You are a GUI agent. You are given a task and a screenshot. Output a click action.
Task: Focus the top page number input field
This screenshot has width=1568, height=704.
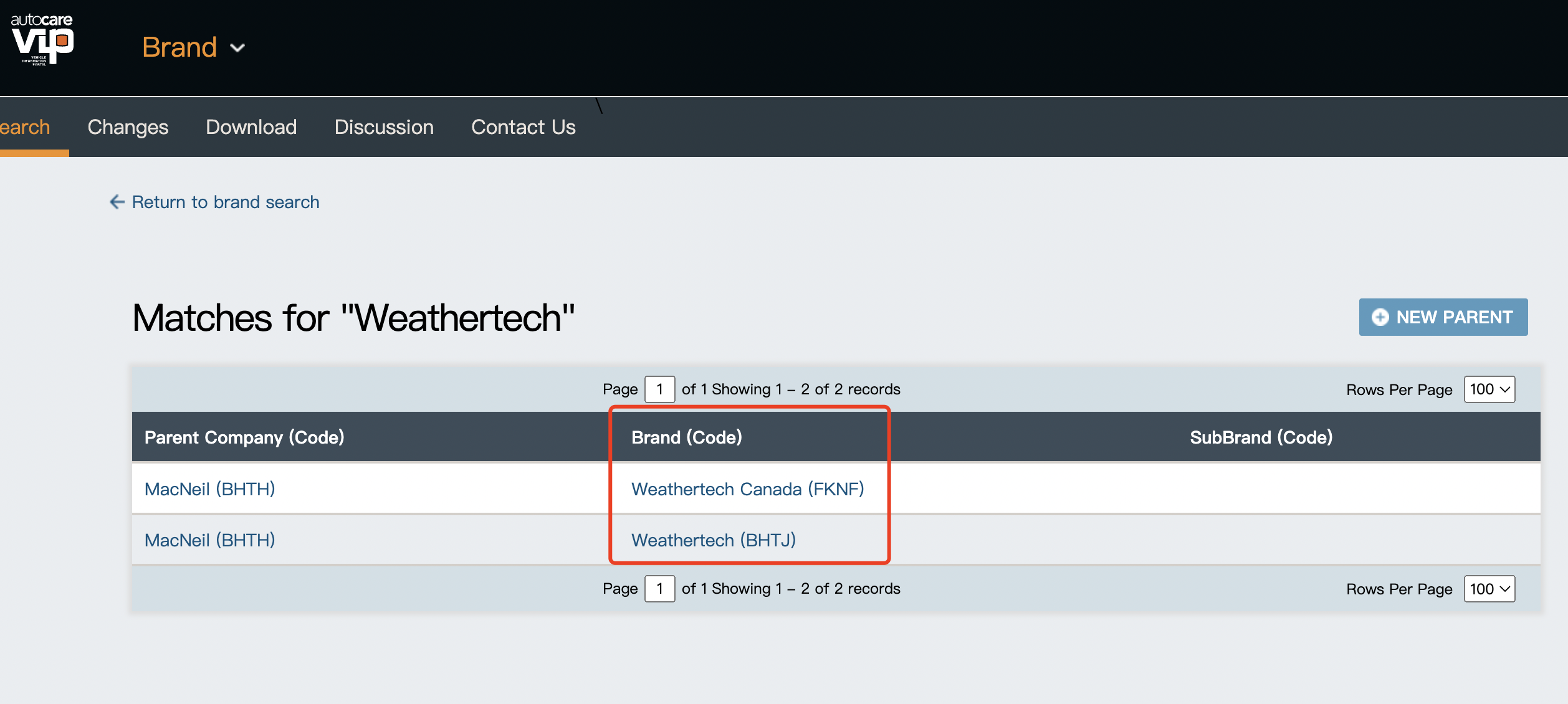659,389
